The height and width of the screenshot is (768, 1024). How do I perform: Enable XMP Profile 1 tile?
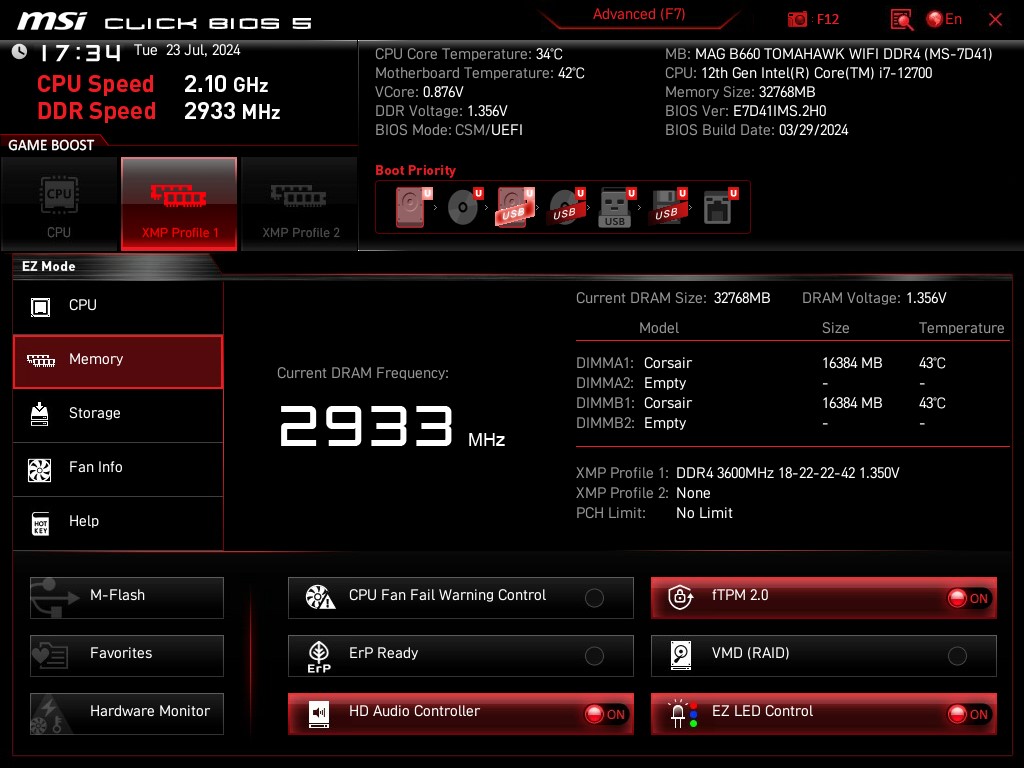[179, 204]
